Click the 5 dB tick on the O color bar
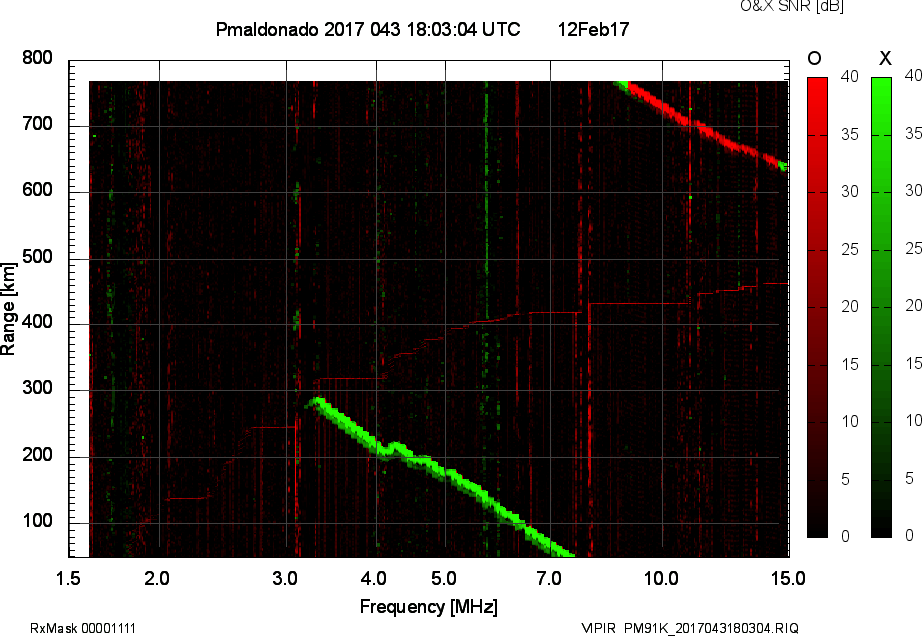The height and width of the screenshot is (636, 922). click(x=845, y=480)
